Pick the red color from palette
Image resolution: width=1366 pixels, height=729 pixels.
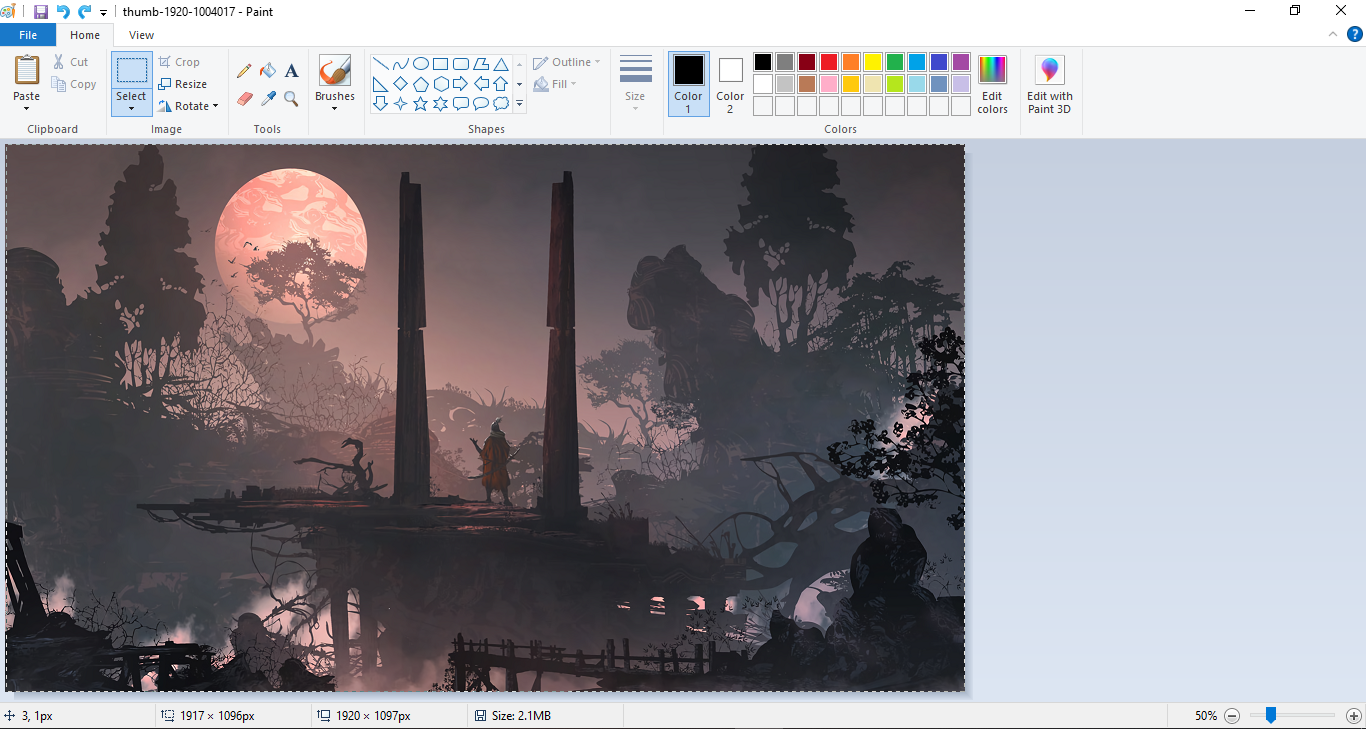tap(829, 62)
